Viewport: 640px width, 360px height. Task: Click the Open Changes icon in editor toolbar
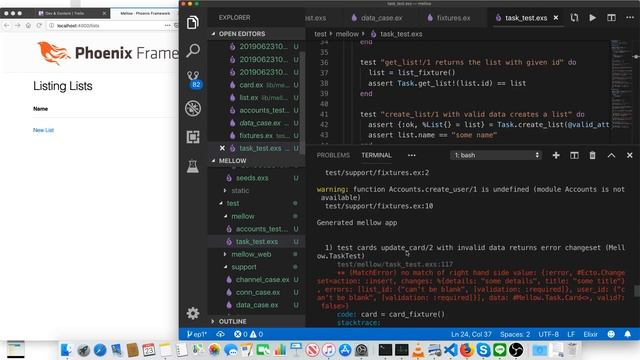tap(574, 18)
